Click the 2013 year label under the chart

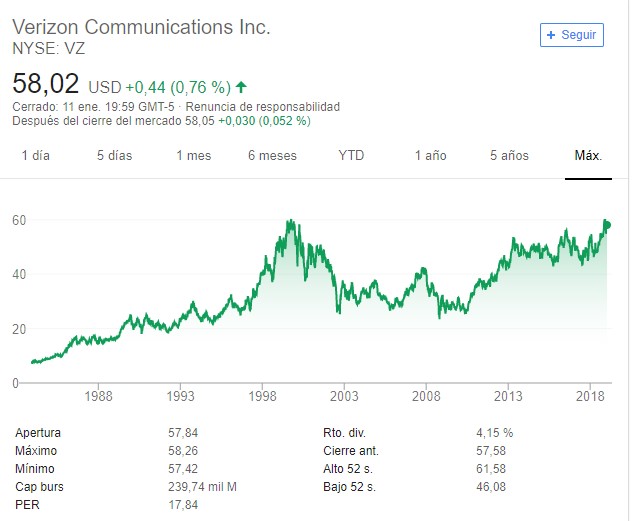point(508,396)
